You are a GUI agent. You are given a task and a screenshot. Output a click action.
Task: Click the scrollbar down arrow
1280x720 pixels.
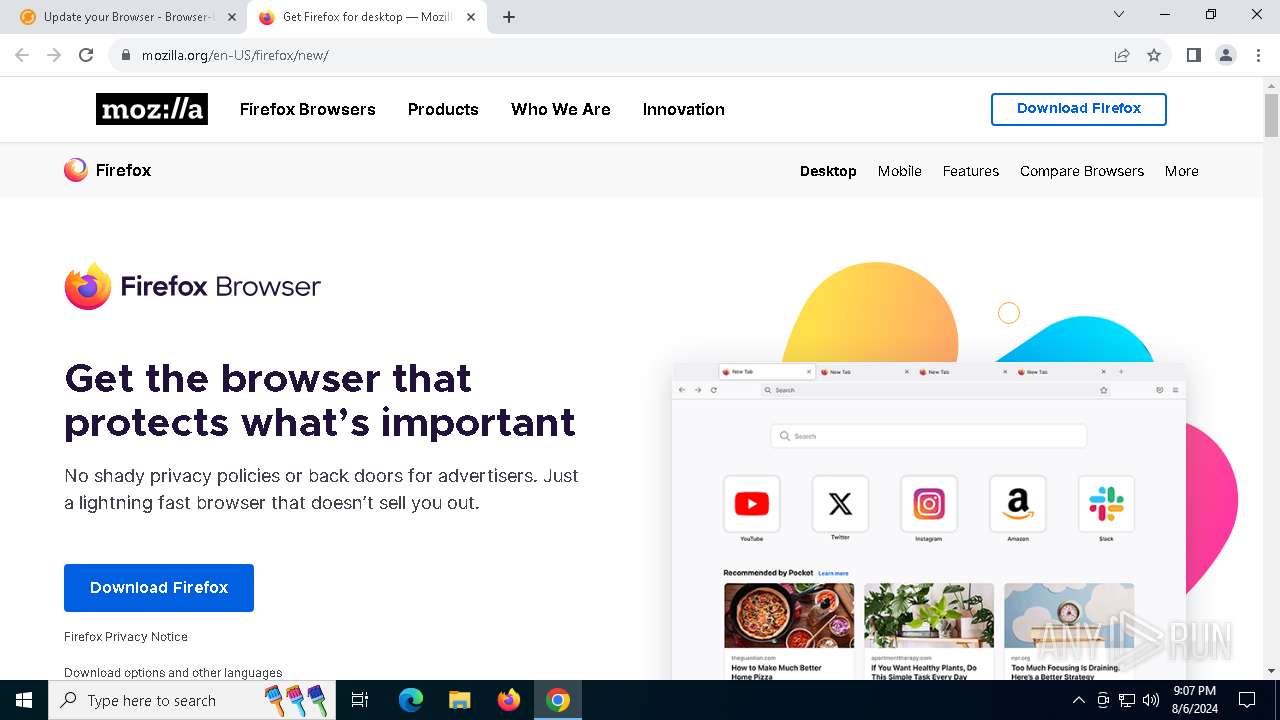point(1271,671)
